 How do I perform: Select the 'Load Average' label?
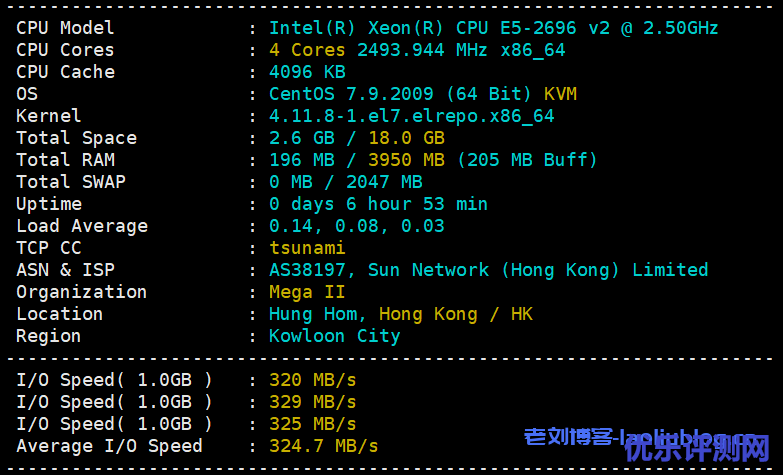click(82, 226)
